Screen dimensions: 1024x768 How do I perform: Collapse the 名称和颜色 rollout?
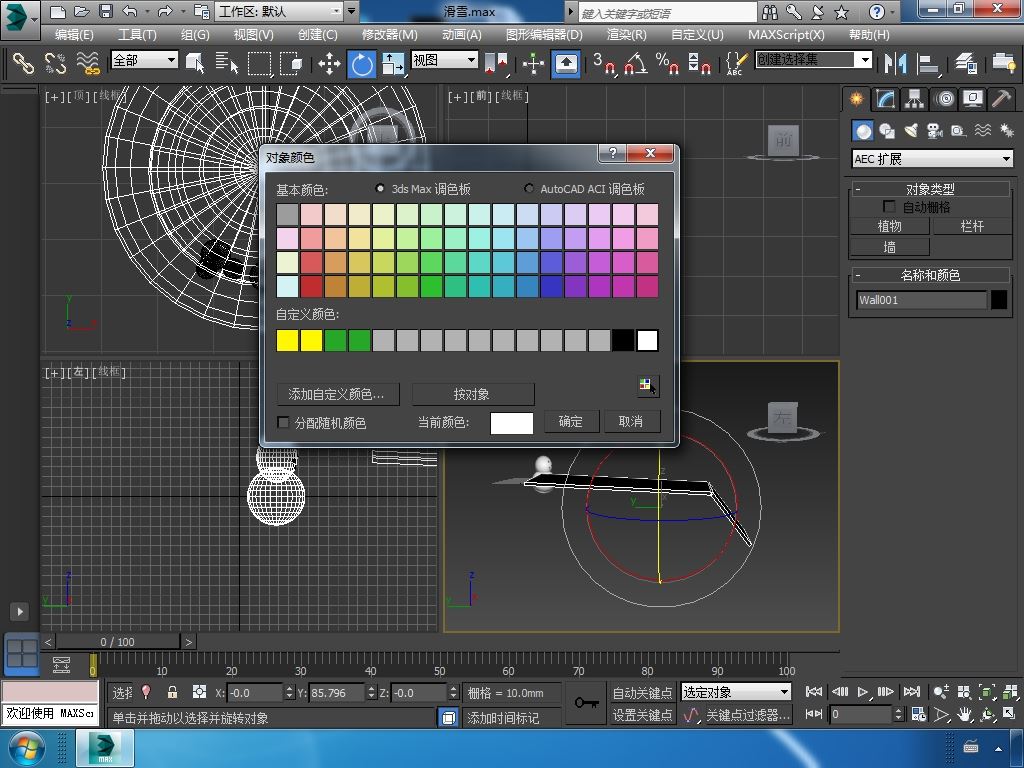pyautogui.click(x=930, y=275)
